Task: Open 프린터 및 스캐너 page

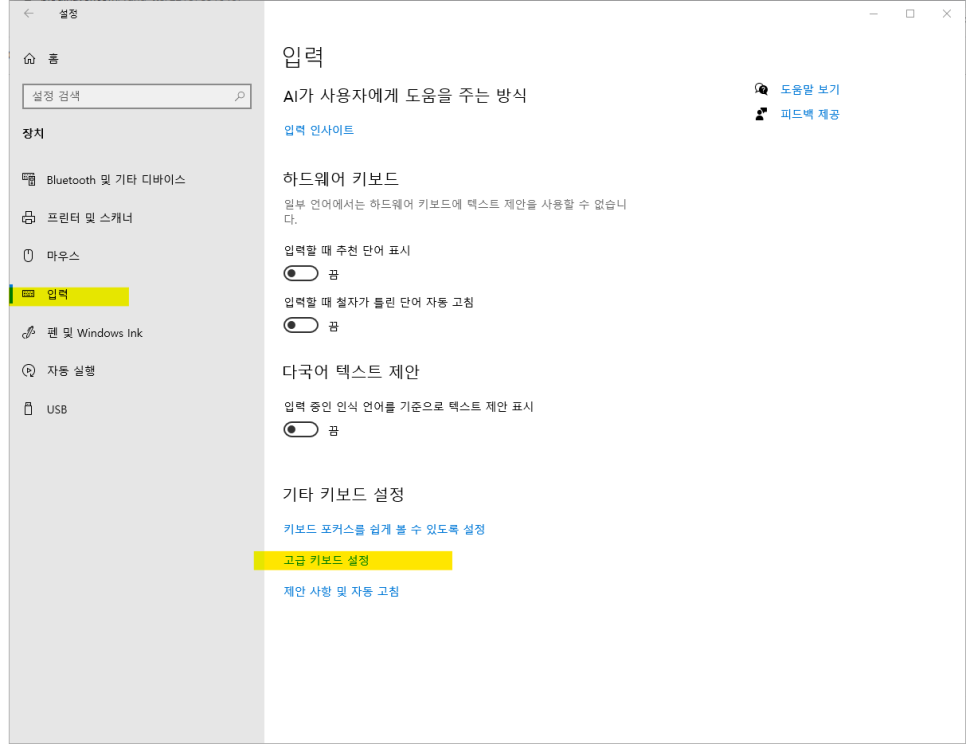Action: pyautogui.click(x=90, y=217)
